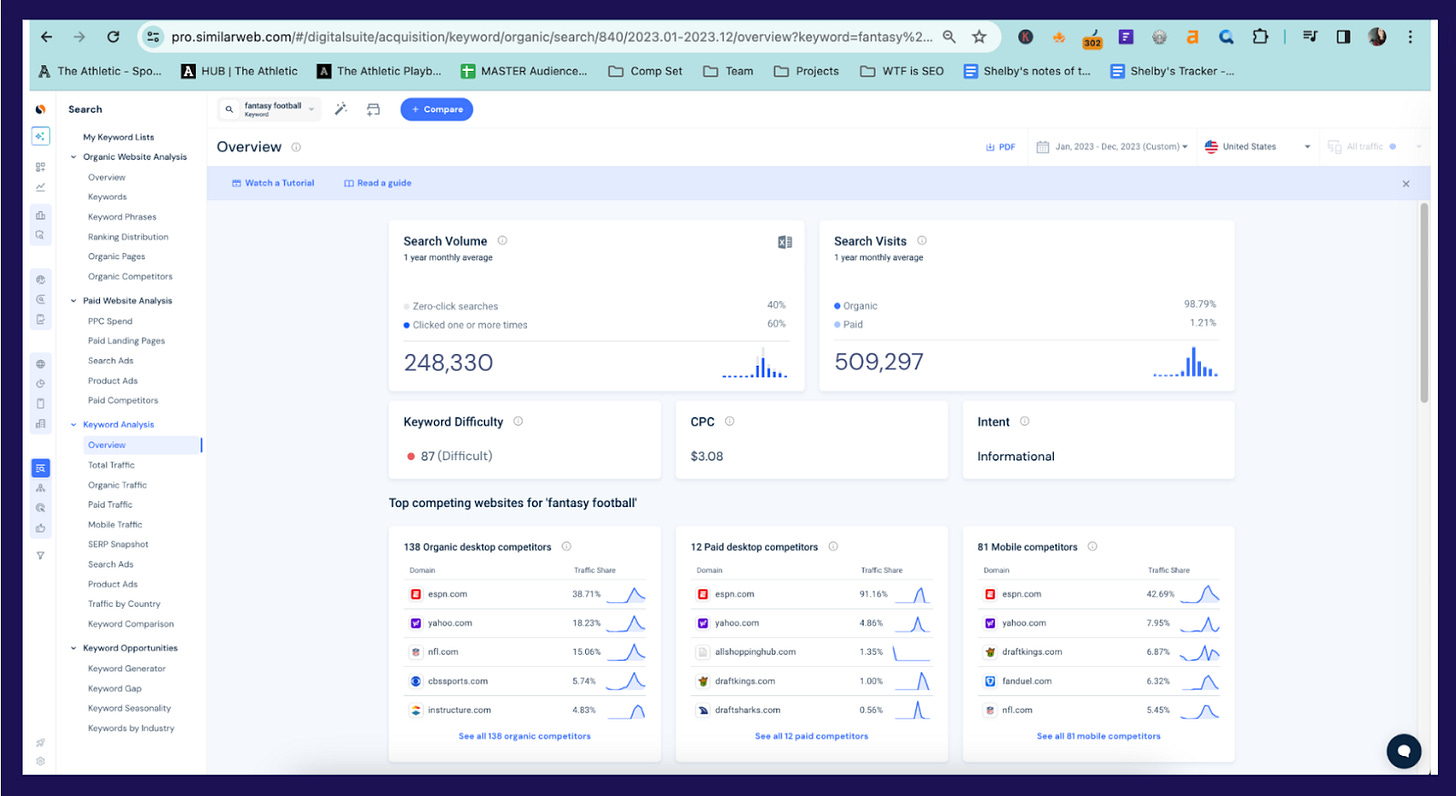Viewport: 1456px width, 796px height.
Task: Collapse Keyword Analysis section
Action: pyautogui.click(x=73, y=425)
